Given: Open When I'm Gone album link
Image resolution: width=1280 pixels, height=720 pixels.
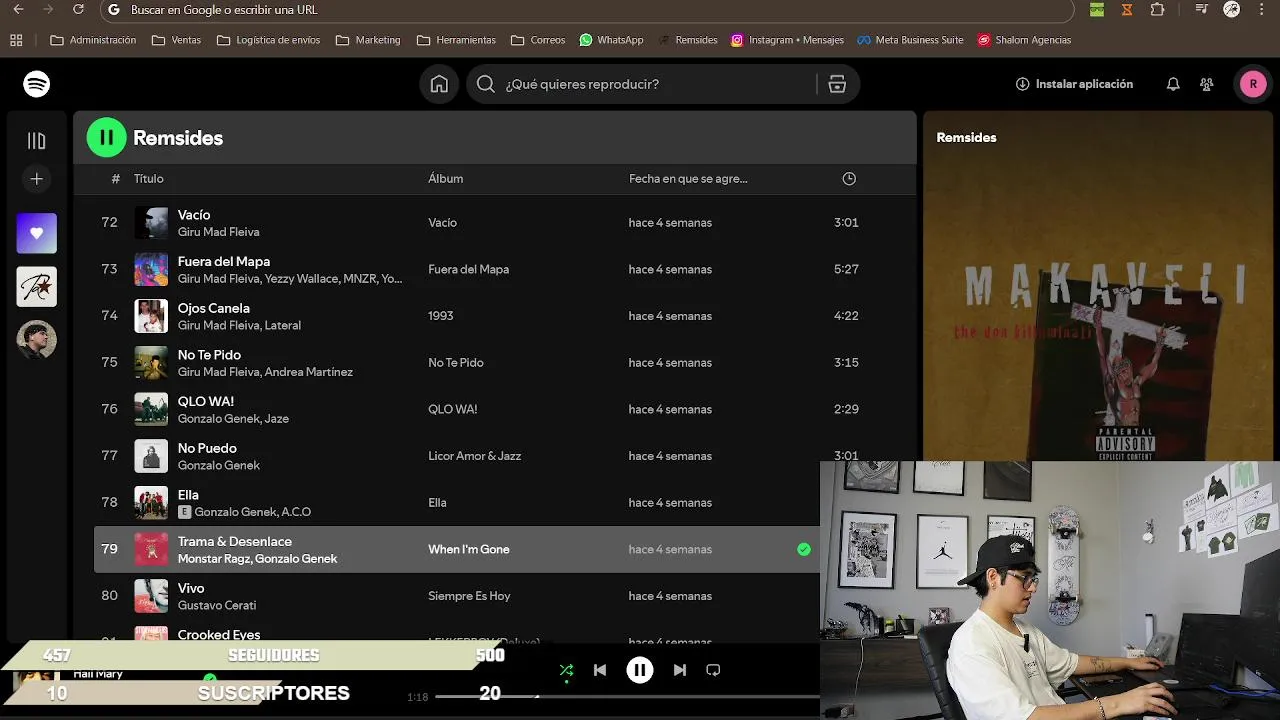Looking at the screenshot, I should 469,549.
